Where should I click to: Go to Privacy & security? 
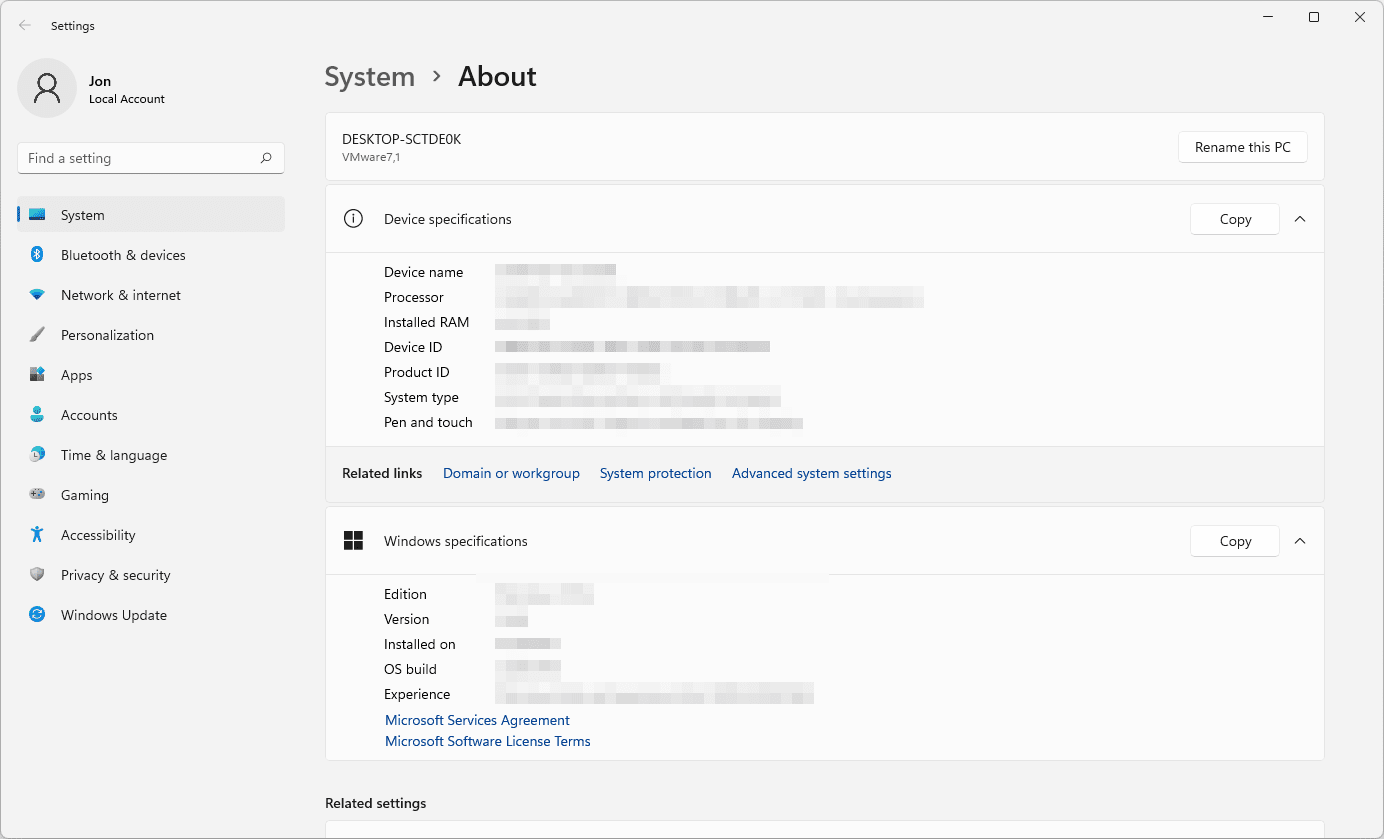tap(151, 575)
